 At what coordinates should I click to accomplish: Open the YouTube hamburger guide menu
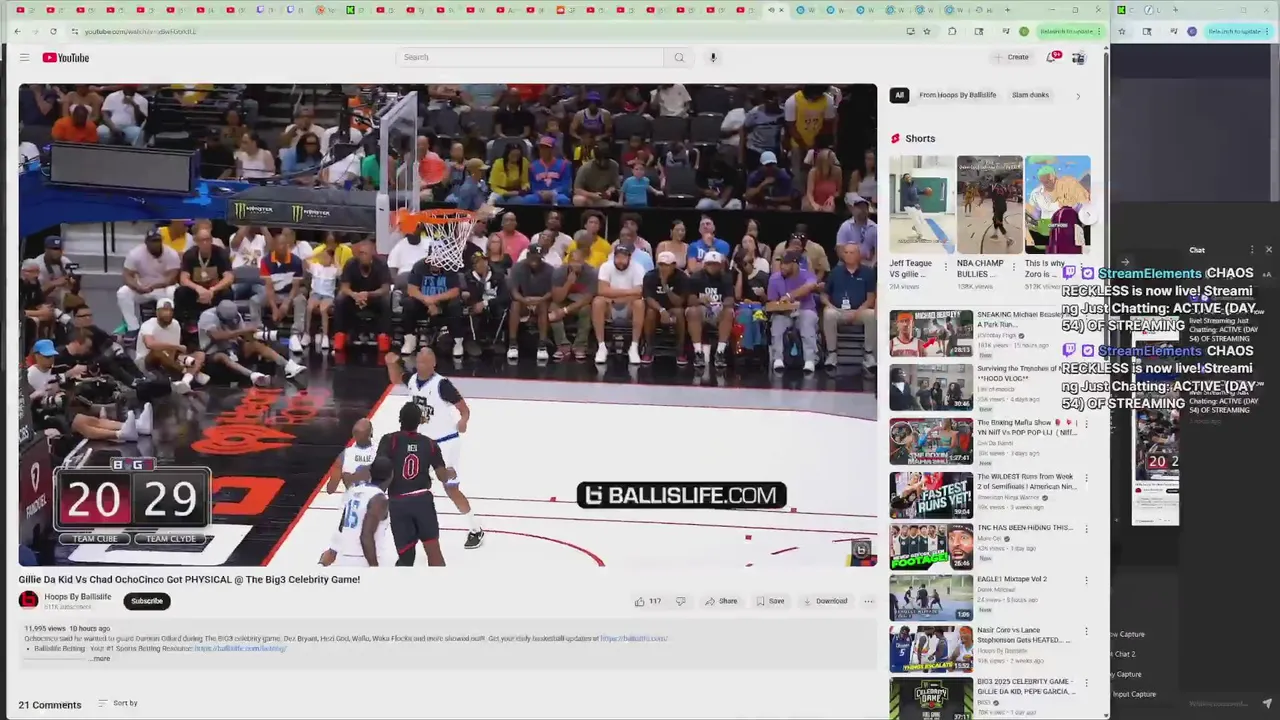click(24, 58)
